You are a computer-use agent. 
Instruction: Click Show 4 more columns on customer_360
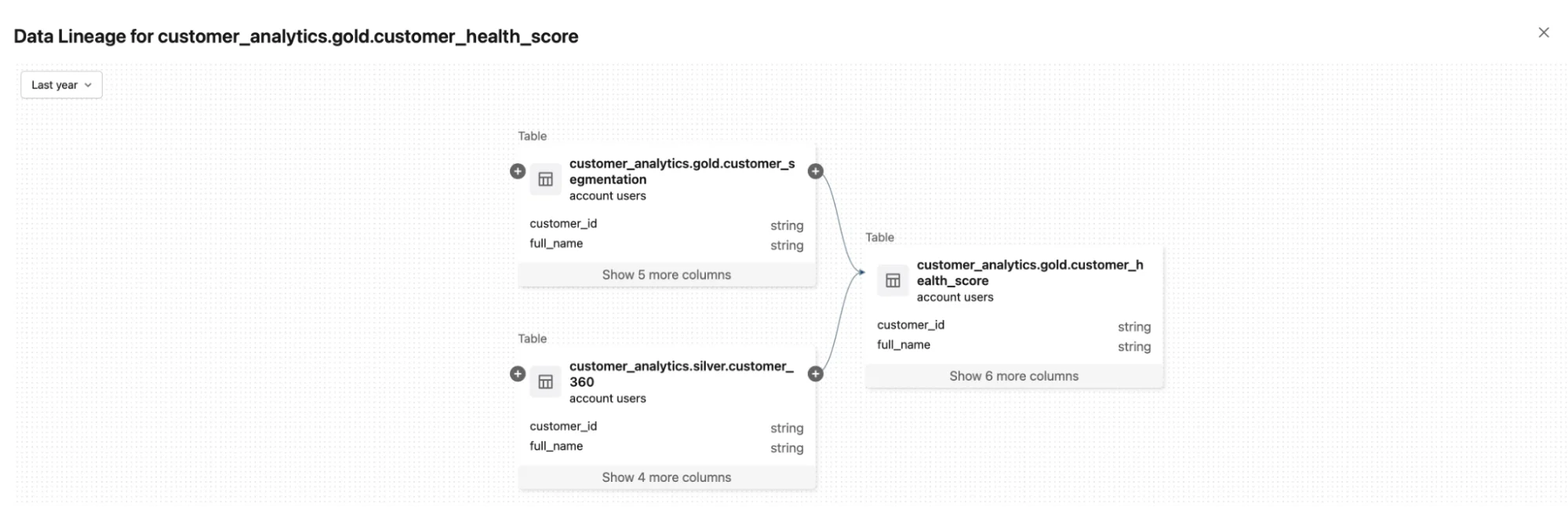click(x=666, y=476)
